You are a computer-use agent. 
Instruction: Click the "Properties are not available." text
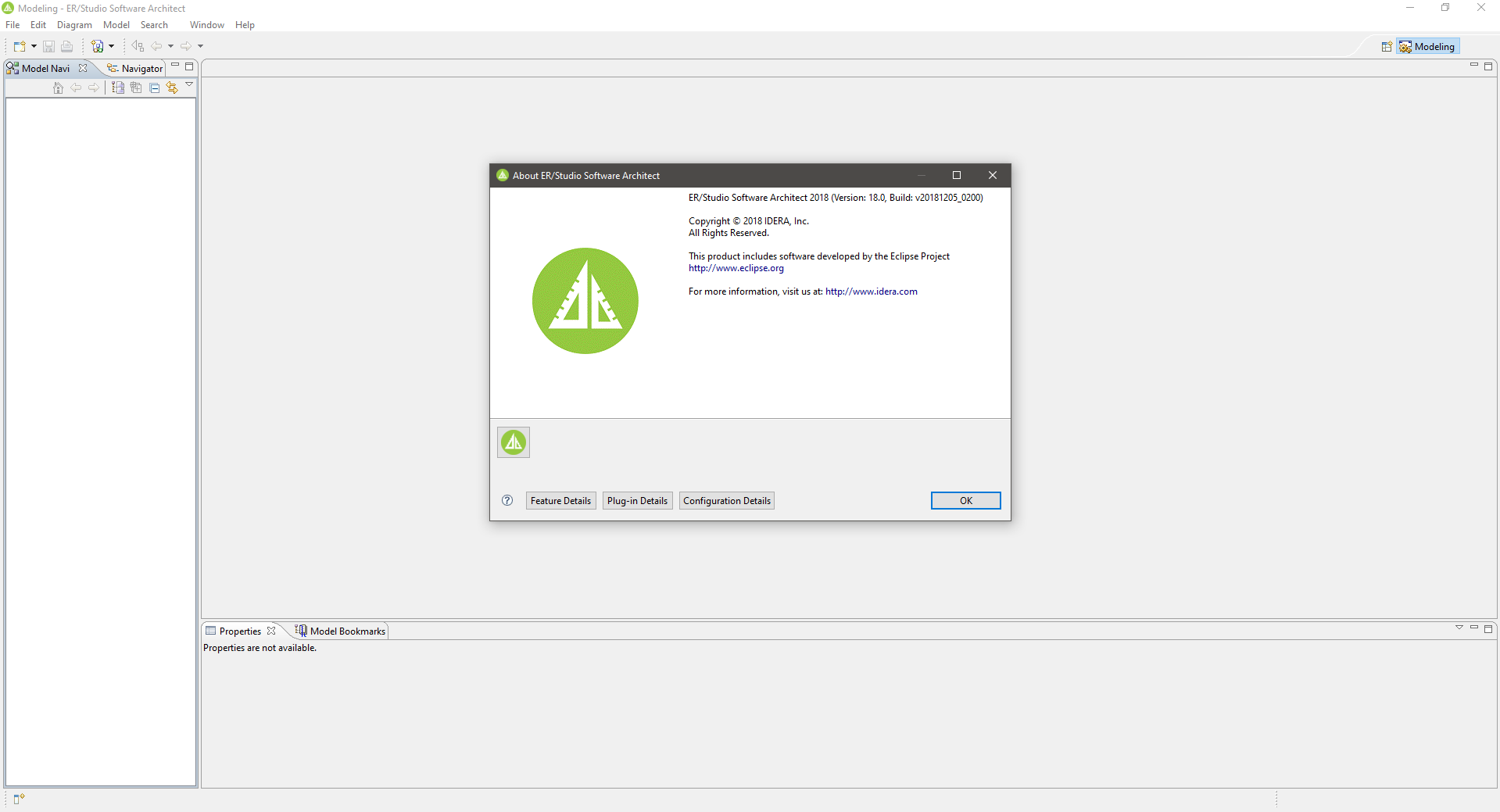(260, 648)
